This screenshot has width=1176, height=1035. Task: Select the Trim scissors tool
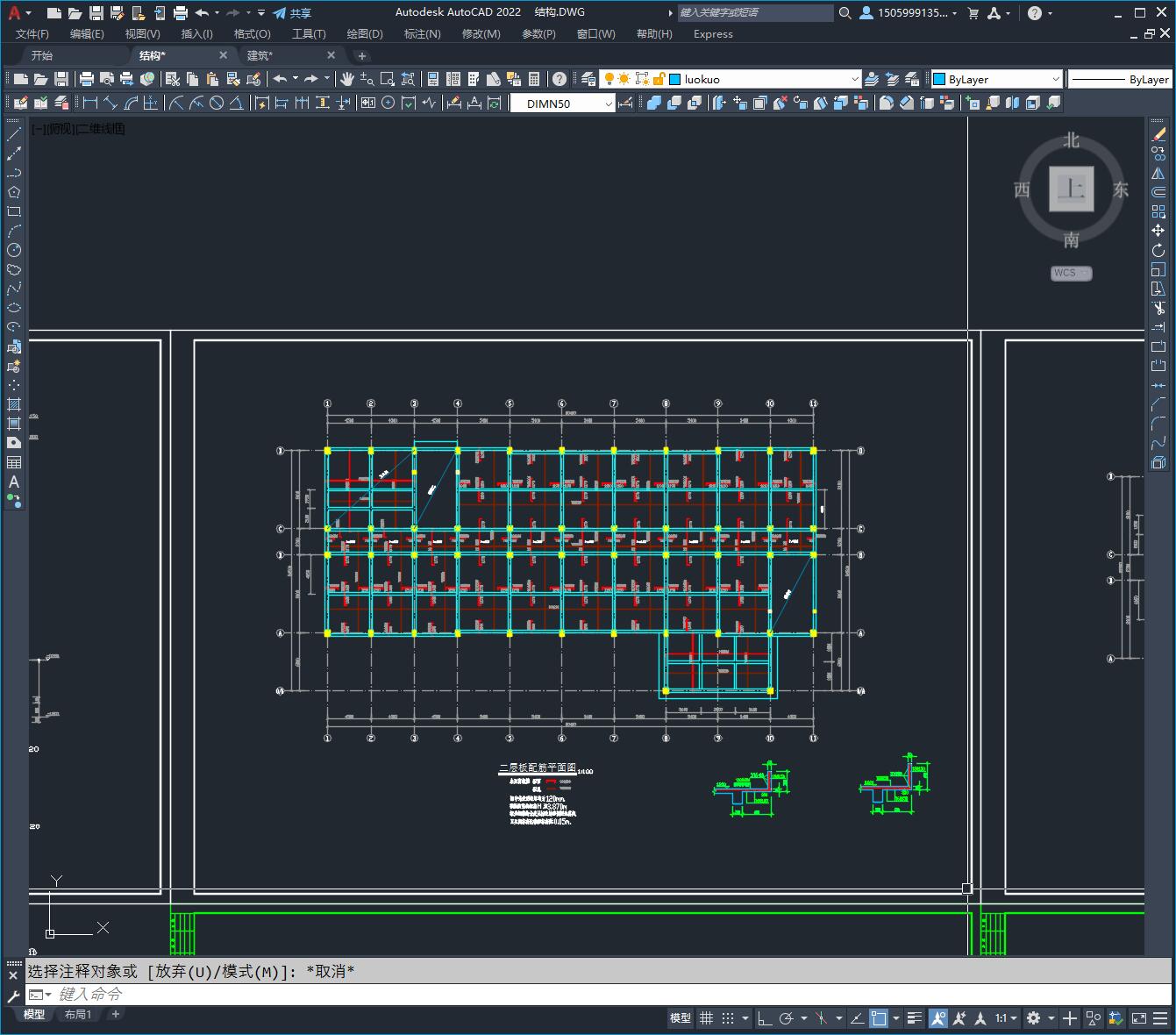click(x=1158, y=308)
